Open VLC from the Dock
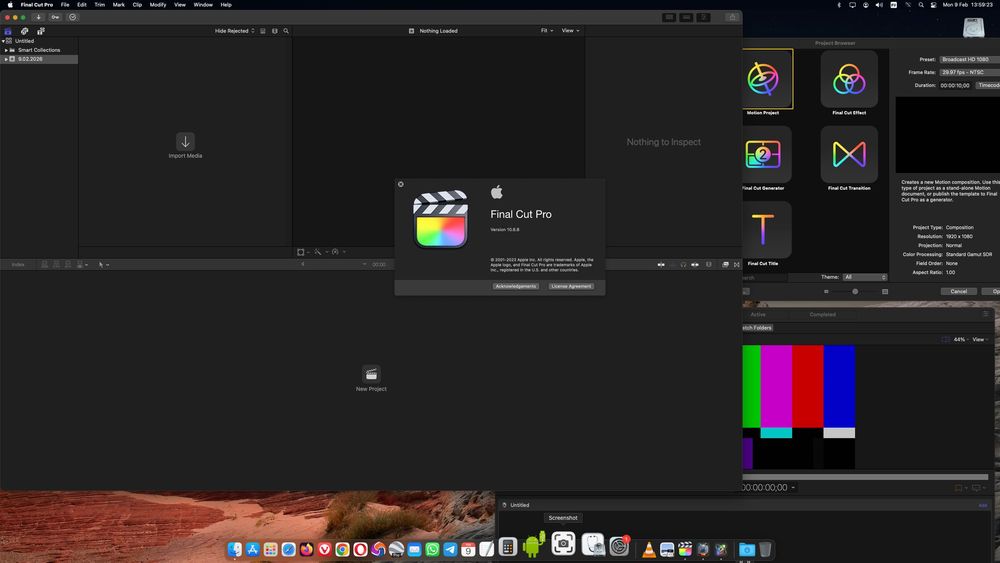Viewport: 1000px width, 563px height. (x=649, y=549)
